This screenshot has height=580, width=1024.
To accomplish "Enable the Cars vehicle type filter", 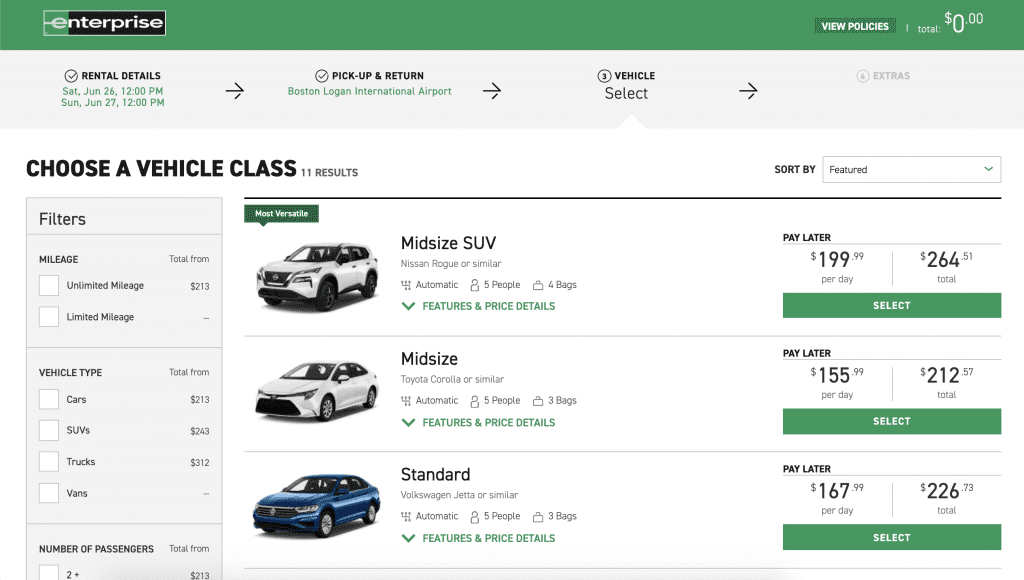I will coord(49,399).
